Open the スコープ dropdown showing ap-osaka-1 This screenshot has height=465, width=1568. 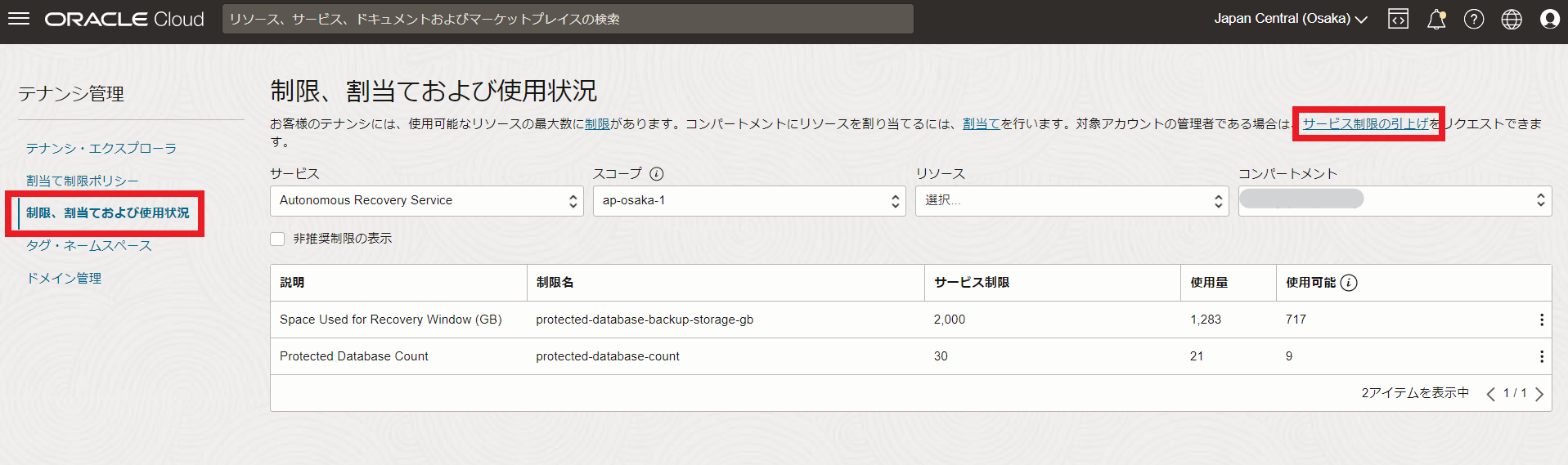(748, 201)
